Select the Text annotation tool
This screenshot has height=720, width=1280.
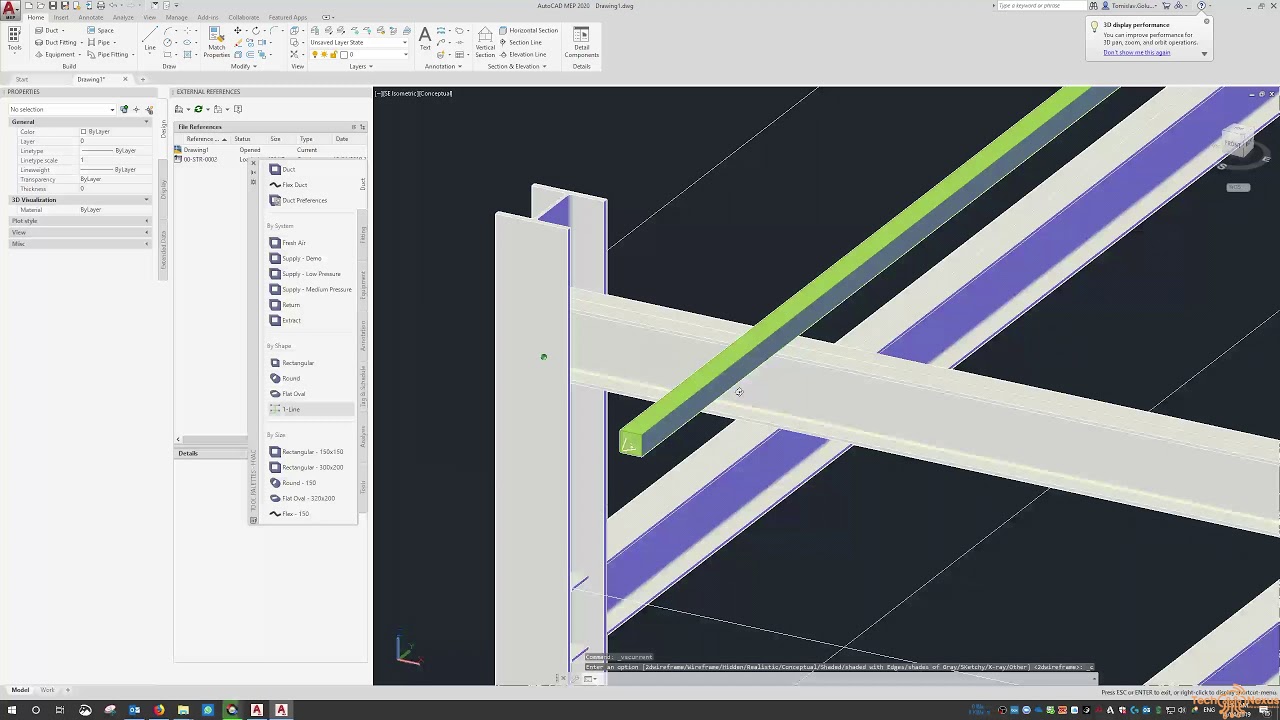pyautogui.click(x=425, y=38)
